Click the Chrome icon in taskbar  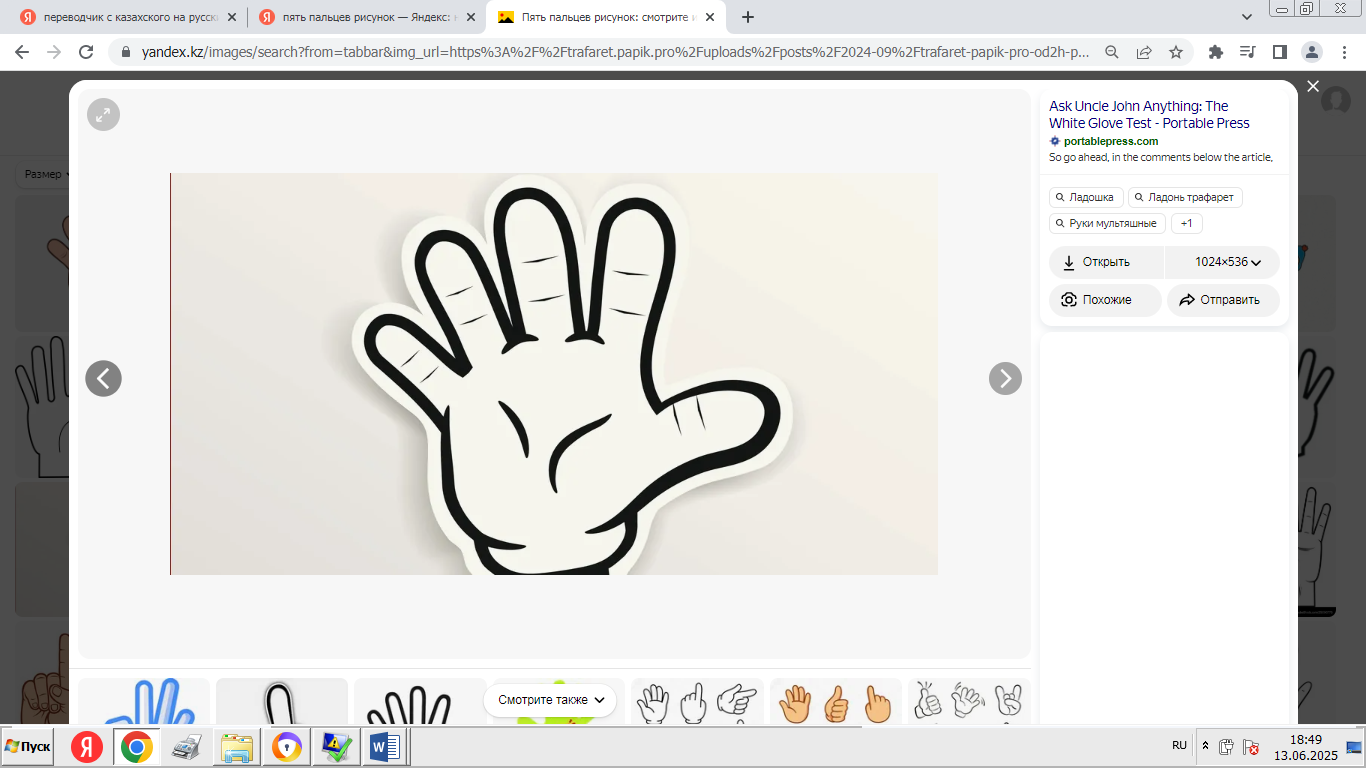pyautogui.click(x=137, y=747)
